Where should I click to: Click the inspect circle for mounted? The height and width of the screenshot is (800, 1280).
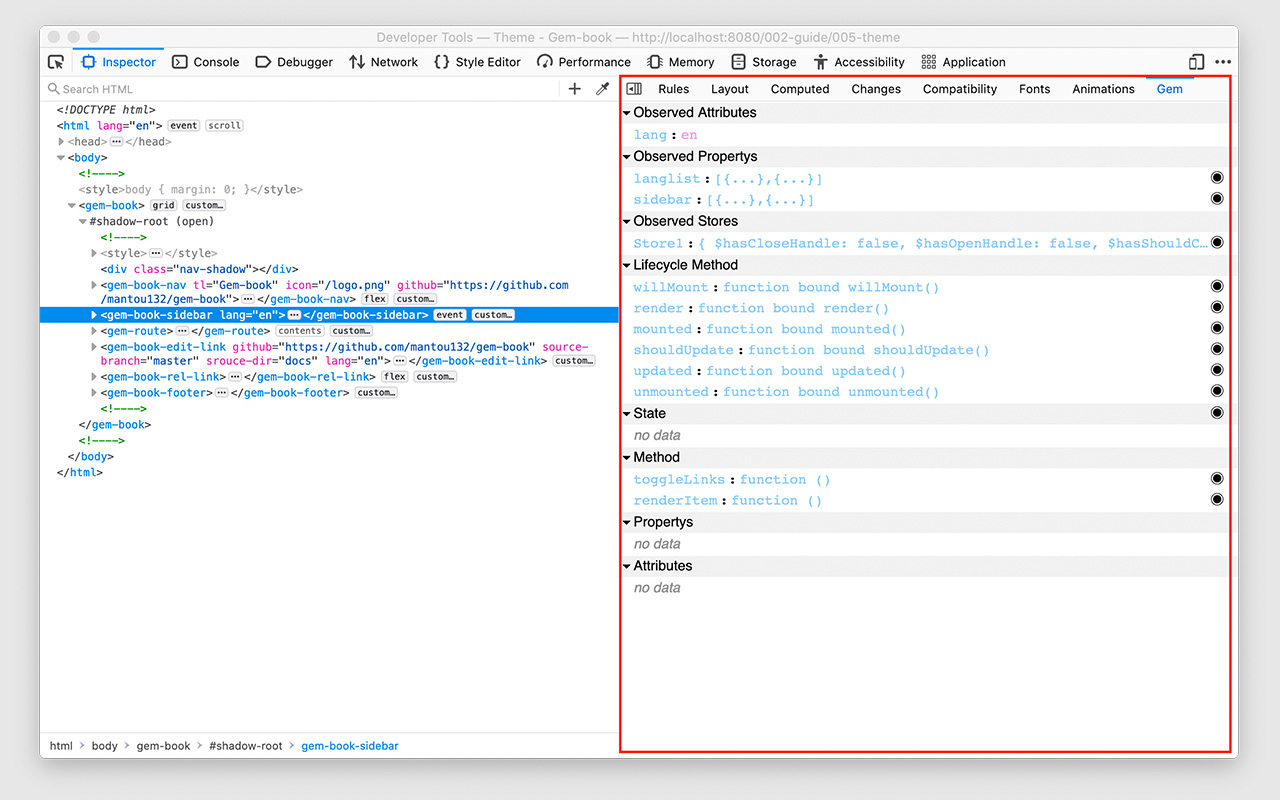coord(1217,329)
